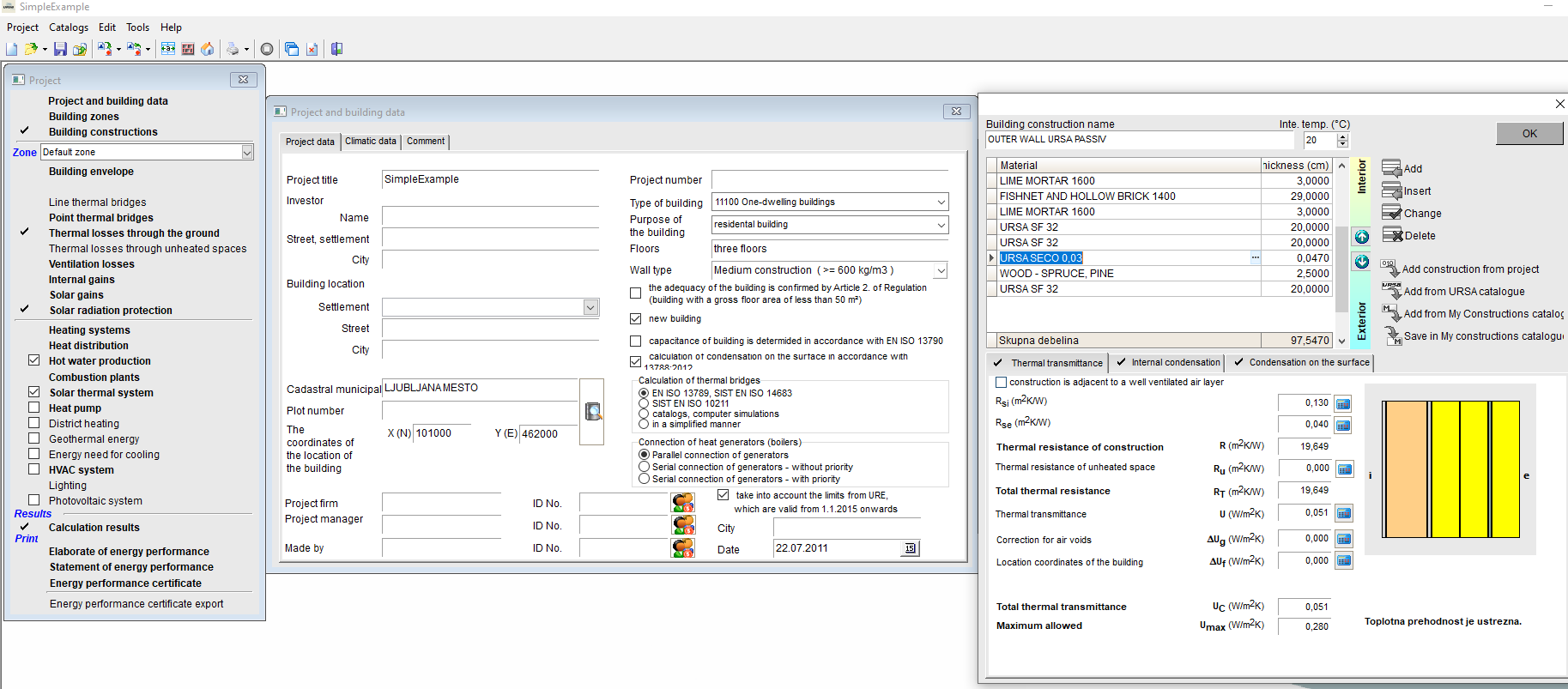Click the Building construction name input field
The height and width of the screenshot is (689, 1568).
coord(1139,140)
